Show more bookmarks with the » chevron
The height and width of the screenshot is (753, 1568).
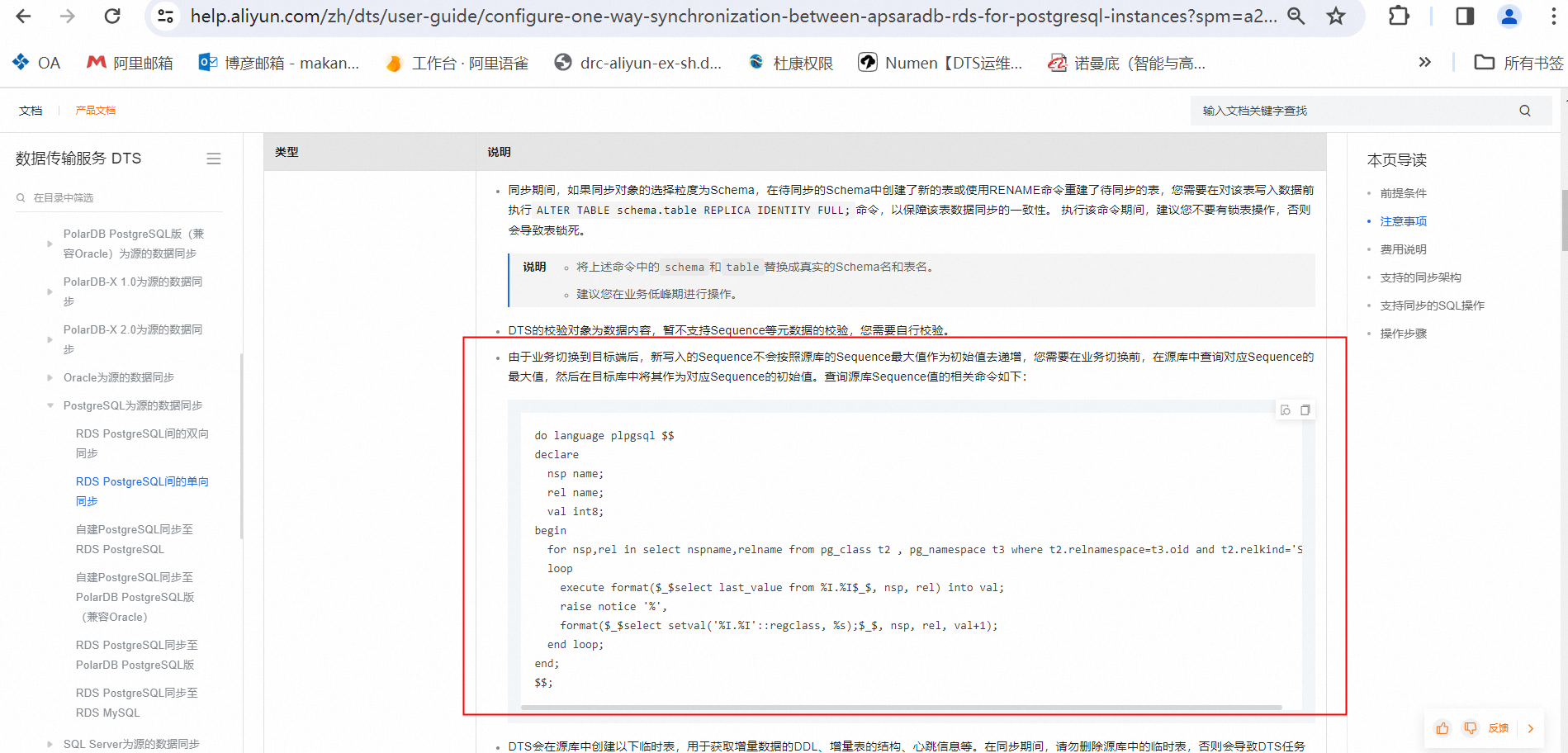click(1424, 62)
